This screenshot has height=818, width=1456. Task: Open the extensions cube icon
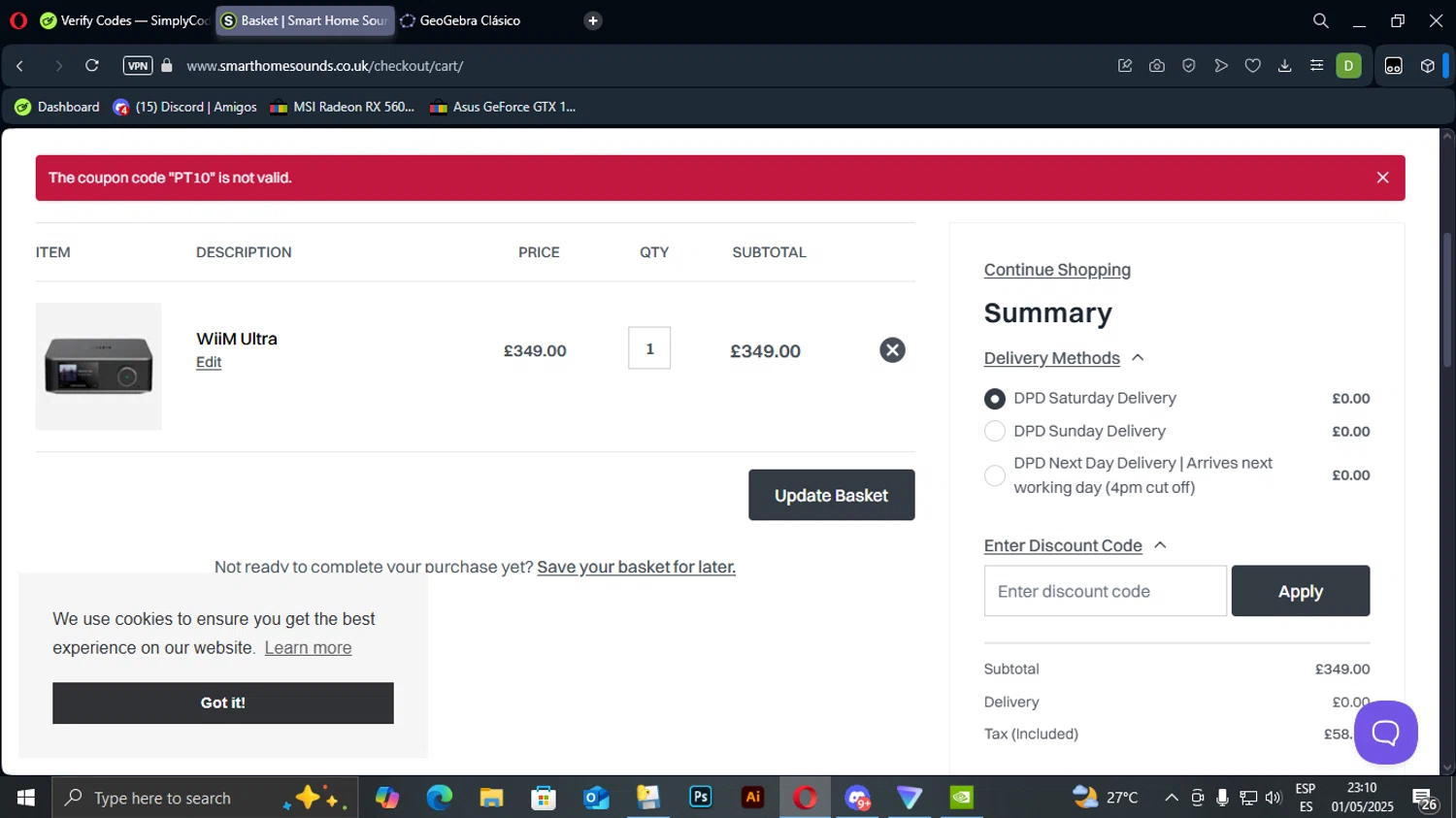pyautogui.click(x=1427, y=66)
